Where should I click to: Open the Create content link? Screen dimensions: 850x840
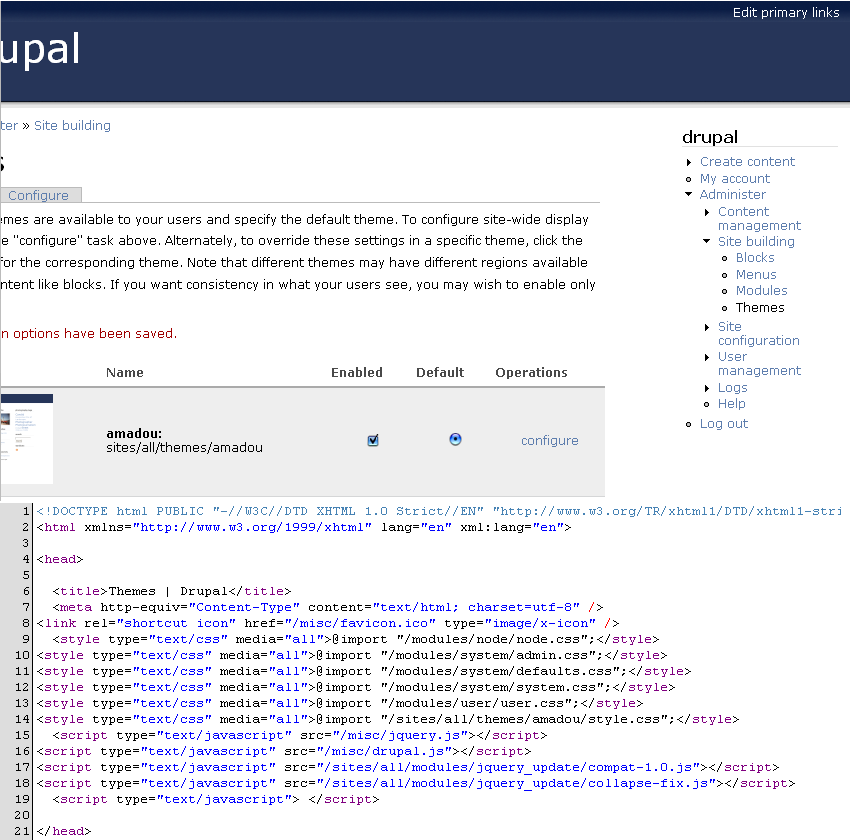[x=747, y=161]
